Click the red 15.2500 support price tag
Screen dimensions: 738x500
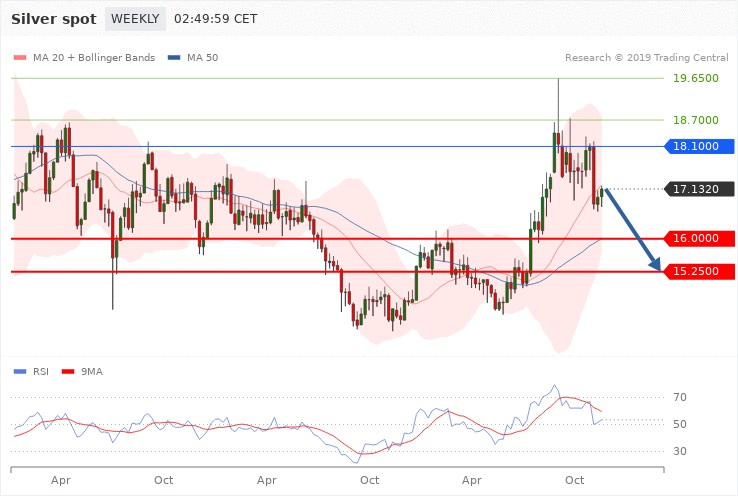[x=699, y=271]
